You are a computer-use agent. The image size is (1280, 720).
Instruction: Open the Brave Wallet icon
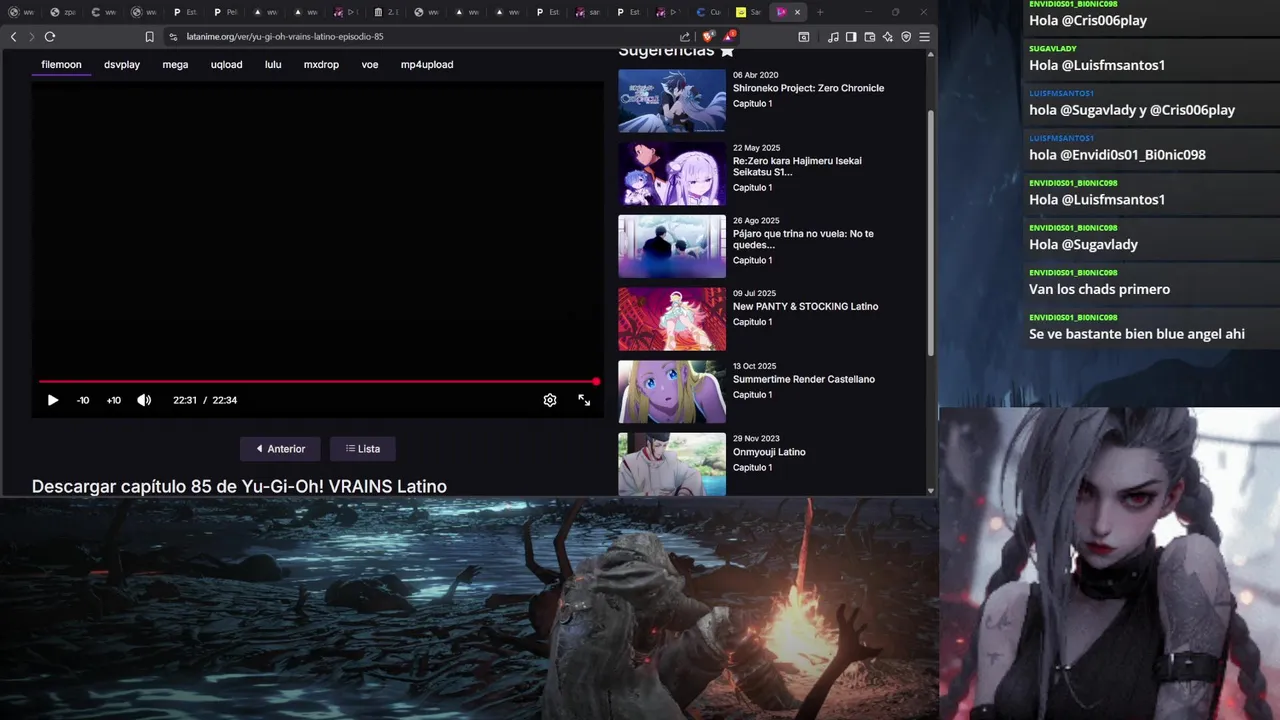click(x=869, y=36)
